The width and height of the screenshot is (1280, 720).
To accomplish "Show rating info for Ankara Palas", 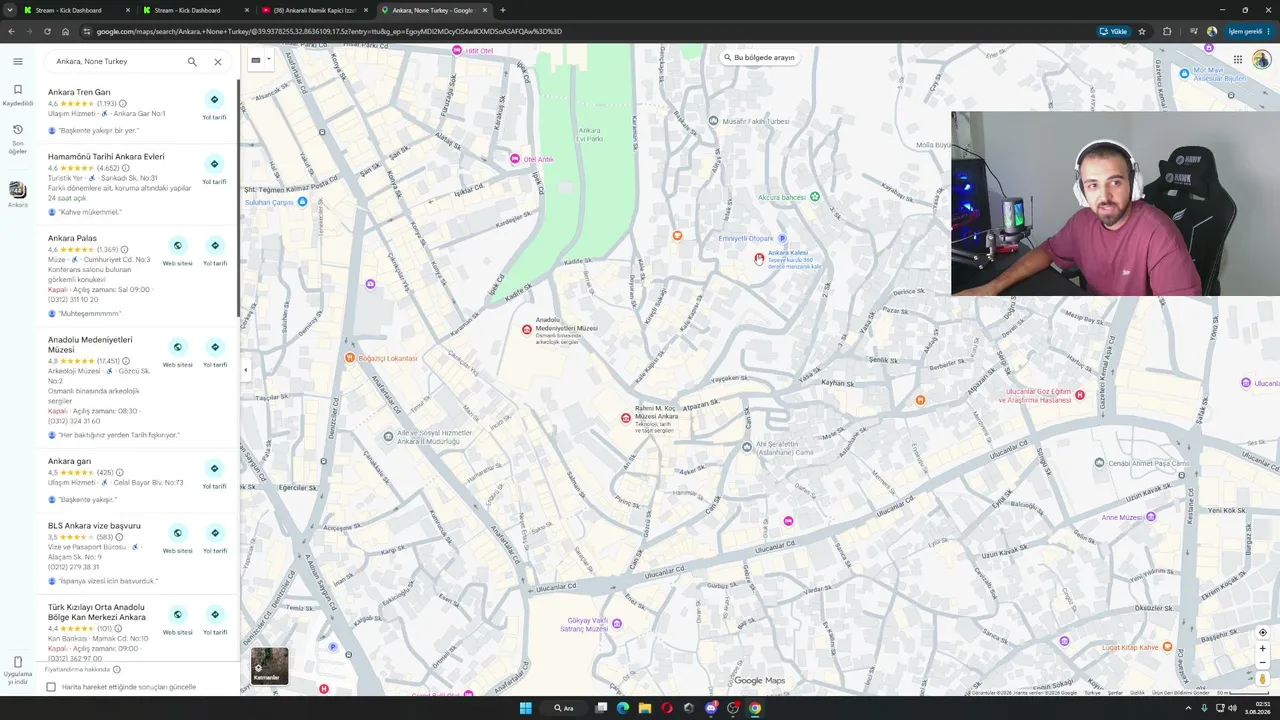I will 124,249.
